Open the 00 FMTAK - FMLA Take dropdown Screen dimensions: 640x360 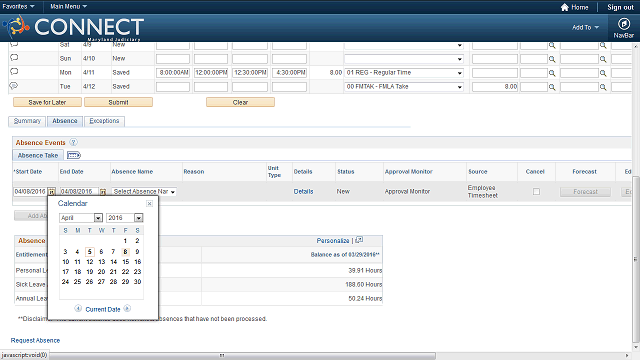click(x=404, y=87)
